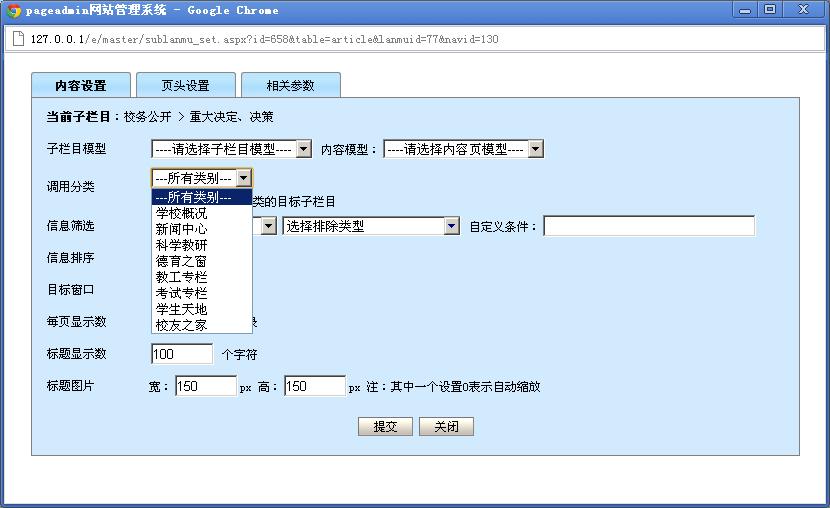Image resolution: width=830 pixels, height=508 pixels.
Task: Select the 内容设置 tab
Action: 80,86
